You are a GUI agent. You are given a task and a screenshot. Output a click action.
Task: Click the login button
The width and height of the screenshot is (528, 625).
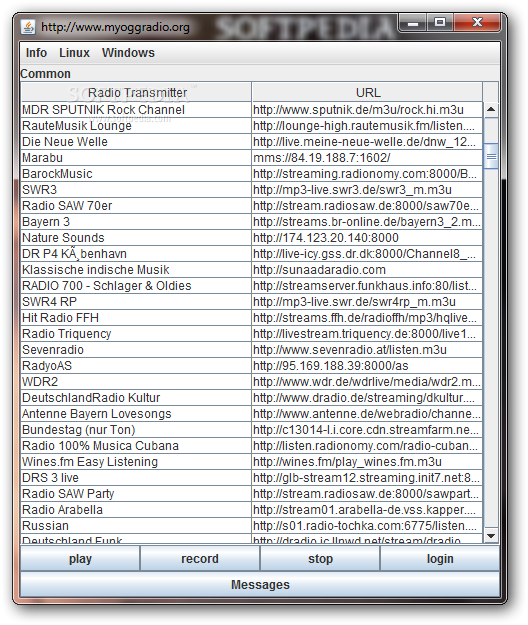pyautogui.click(x=440, y=558)
